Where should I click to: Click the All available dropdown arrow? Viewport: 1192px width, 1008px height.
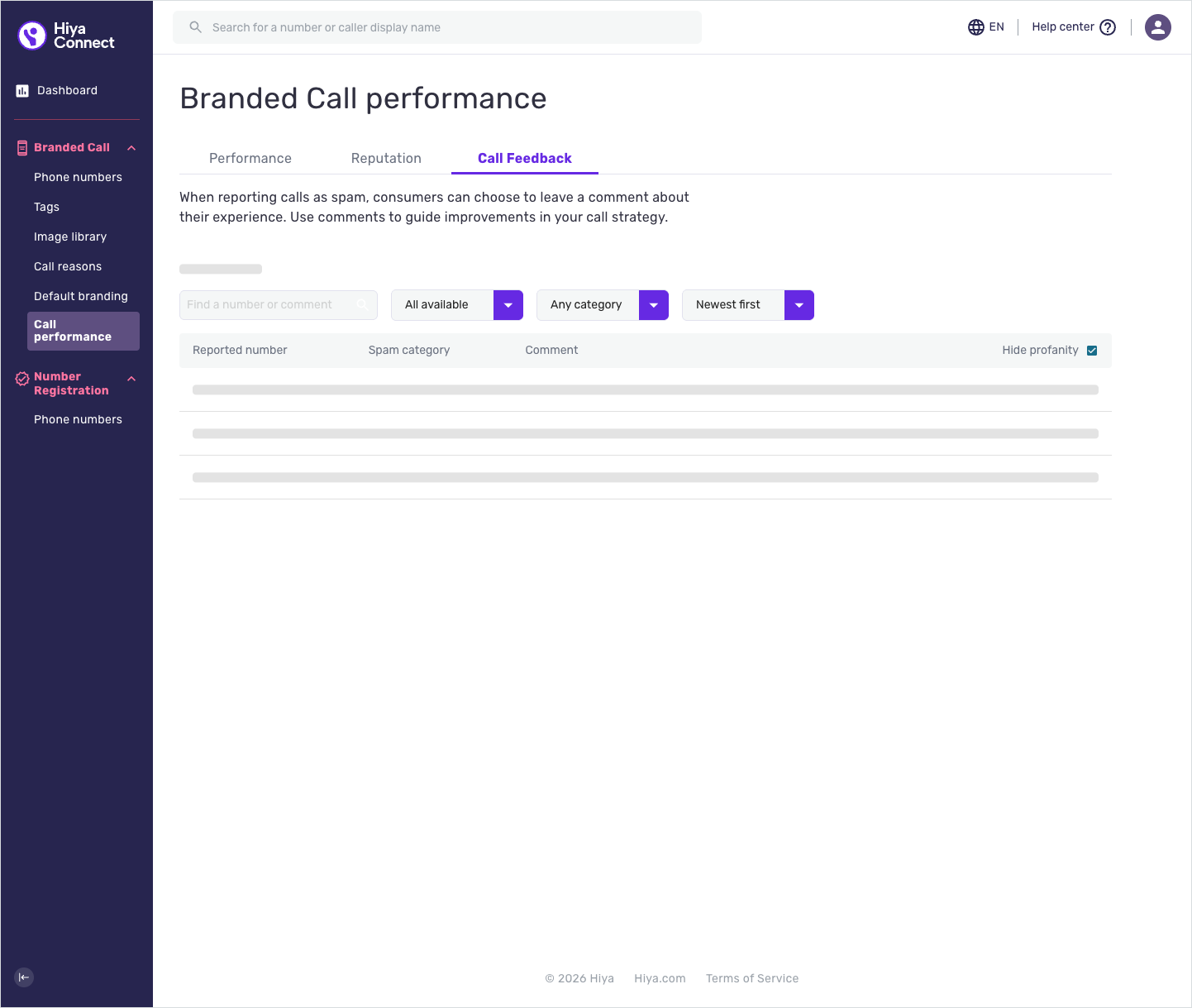tap(508, 305)
